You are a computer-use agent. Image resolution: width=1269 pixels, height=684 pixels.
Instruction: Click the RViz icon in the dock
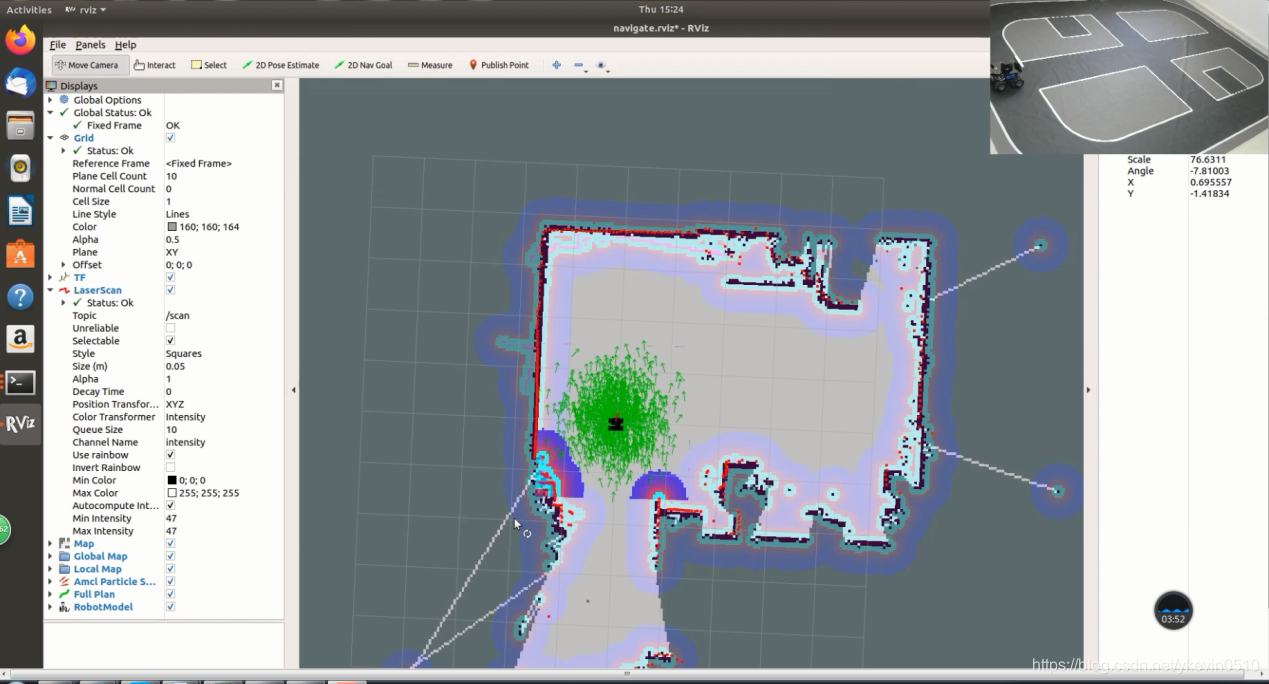(20, 424)
